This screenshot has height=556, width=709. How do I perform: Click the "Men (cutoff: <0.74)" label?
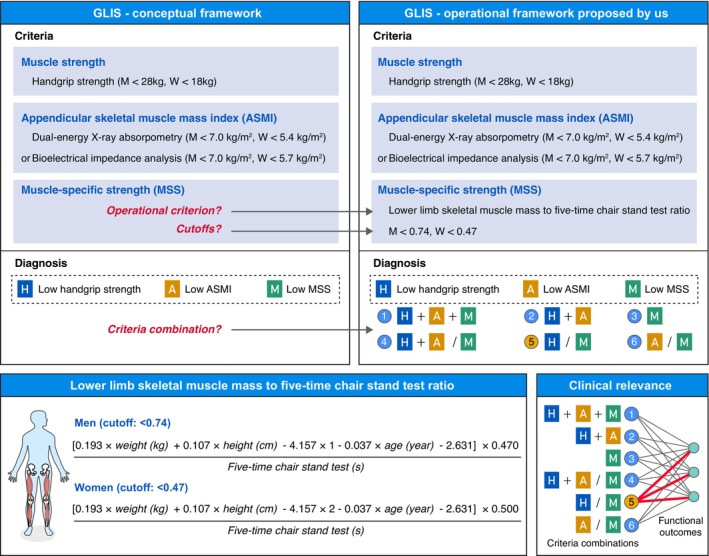[123, 423]
